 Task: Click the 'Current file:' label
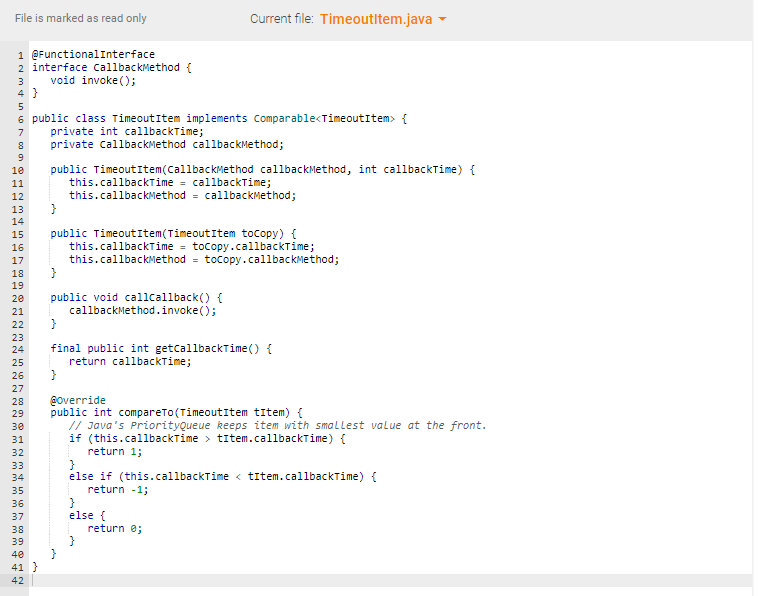click(x=282, y=19)
